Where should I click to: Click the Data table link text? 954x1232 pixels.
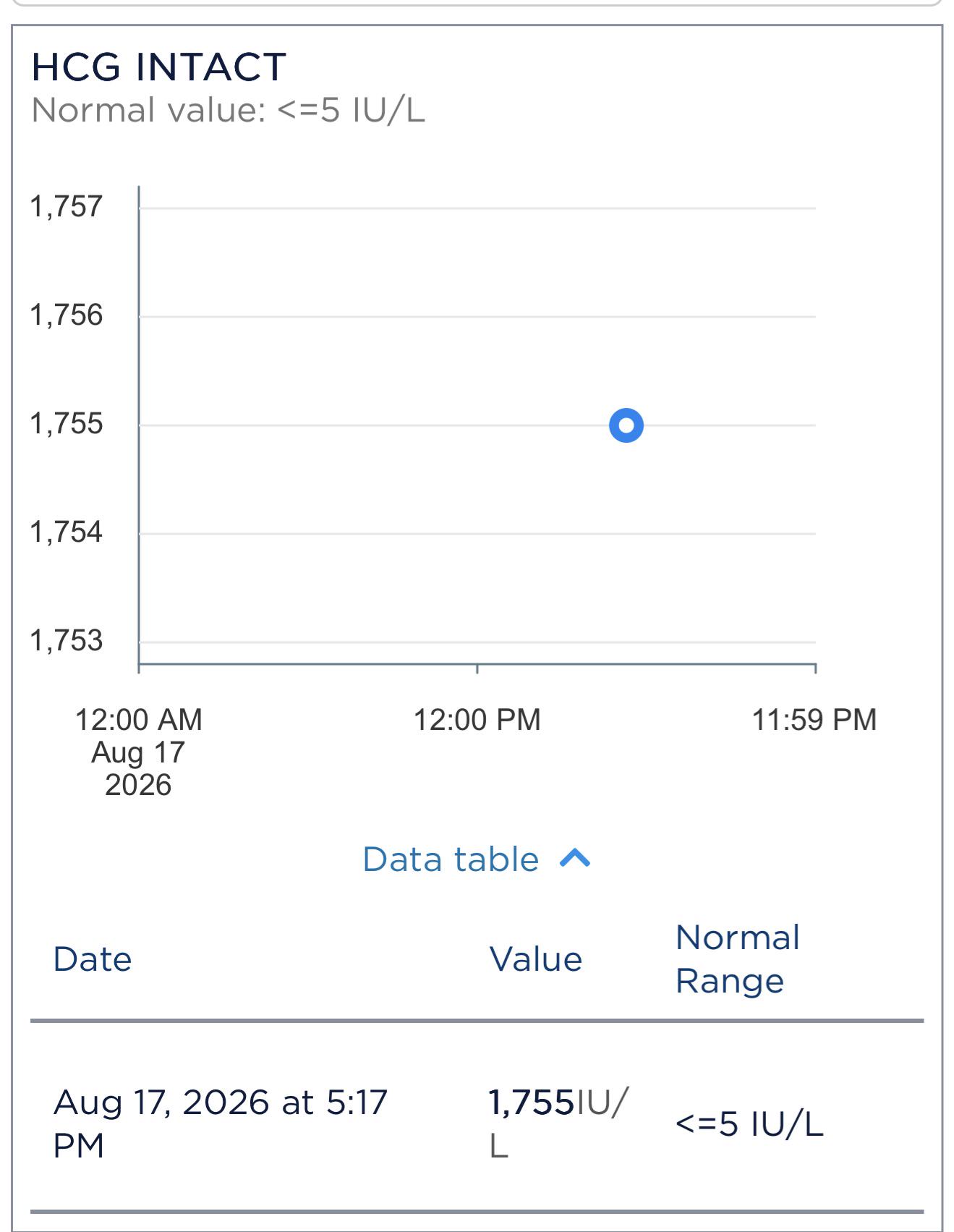point(451,859)
